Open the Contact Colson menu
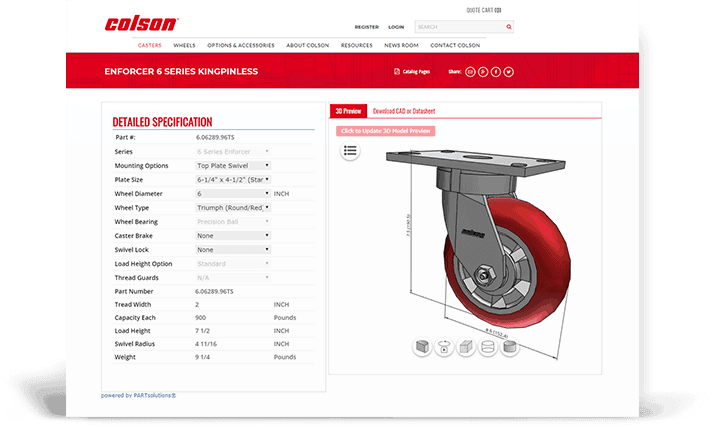Image resolution: width=712 pixels, height=428 pixels. click(455, 45)
